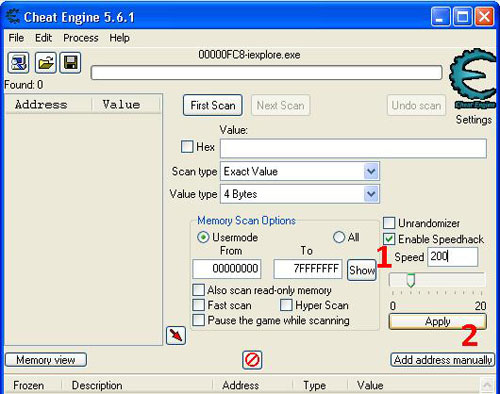The height and width of the screenshot is (394, 500).
Task: Click Cheat Engine title bar app icon
Action: pos(13,17)
